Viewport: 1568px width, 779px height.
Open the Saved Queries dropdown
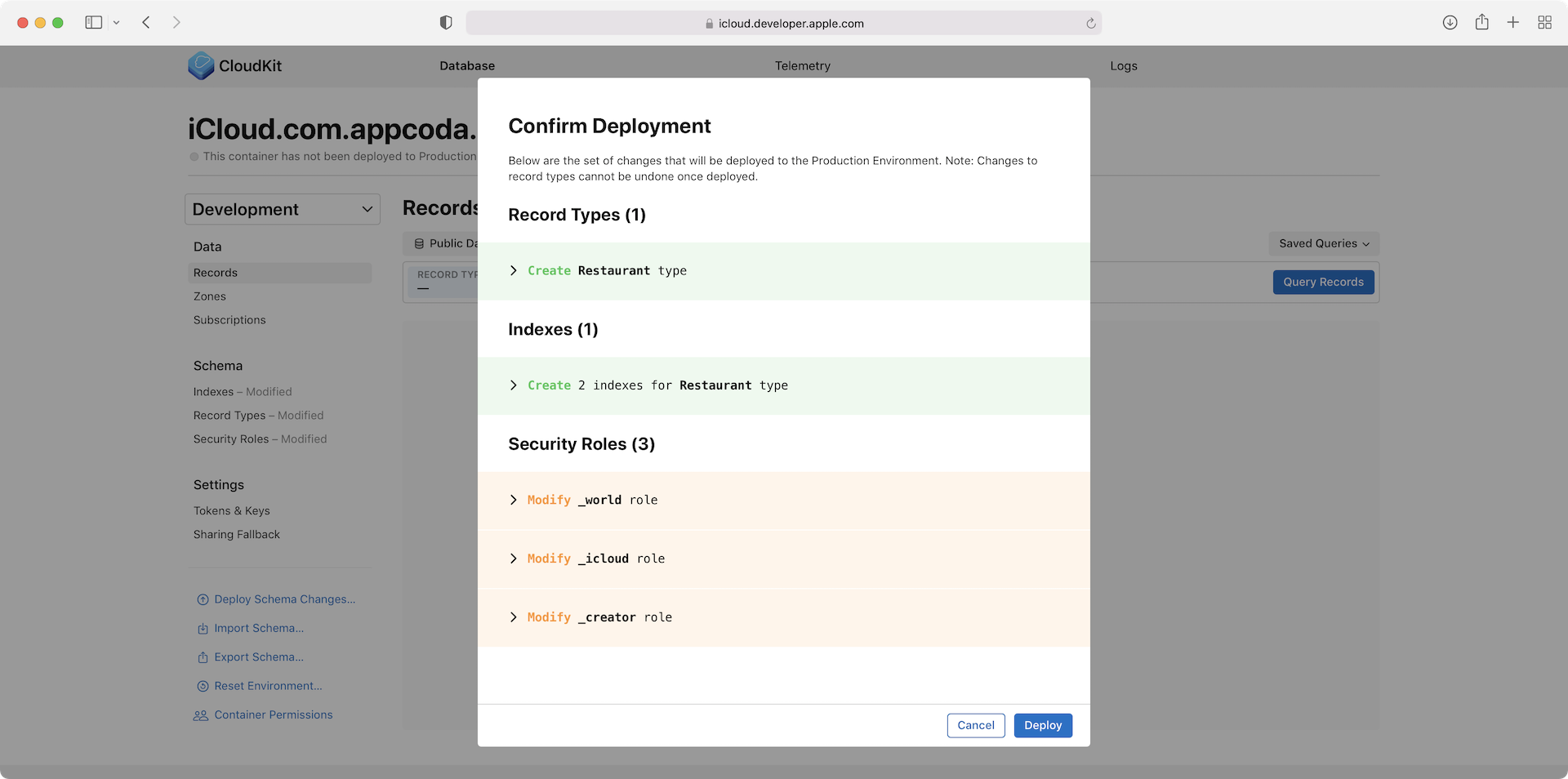[x=1324, y=243]
